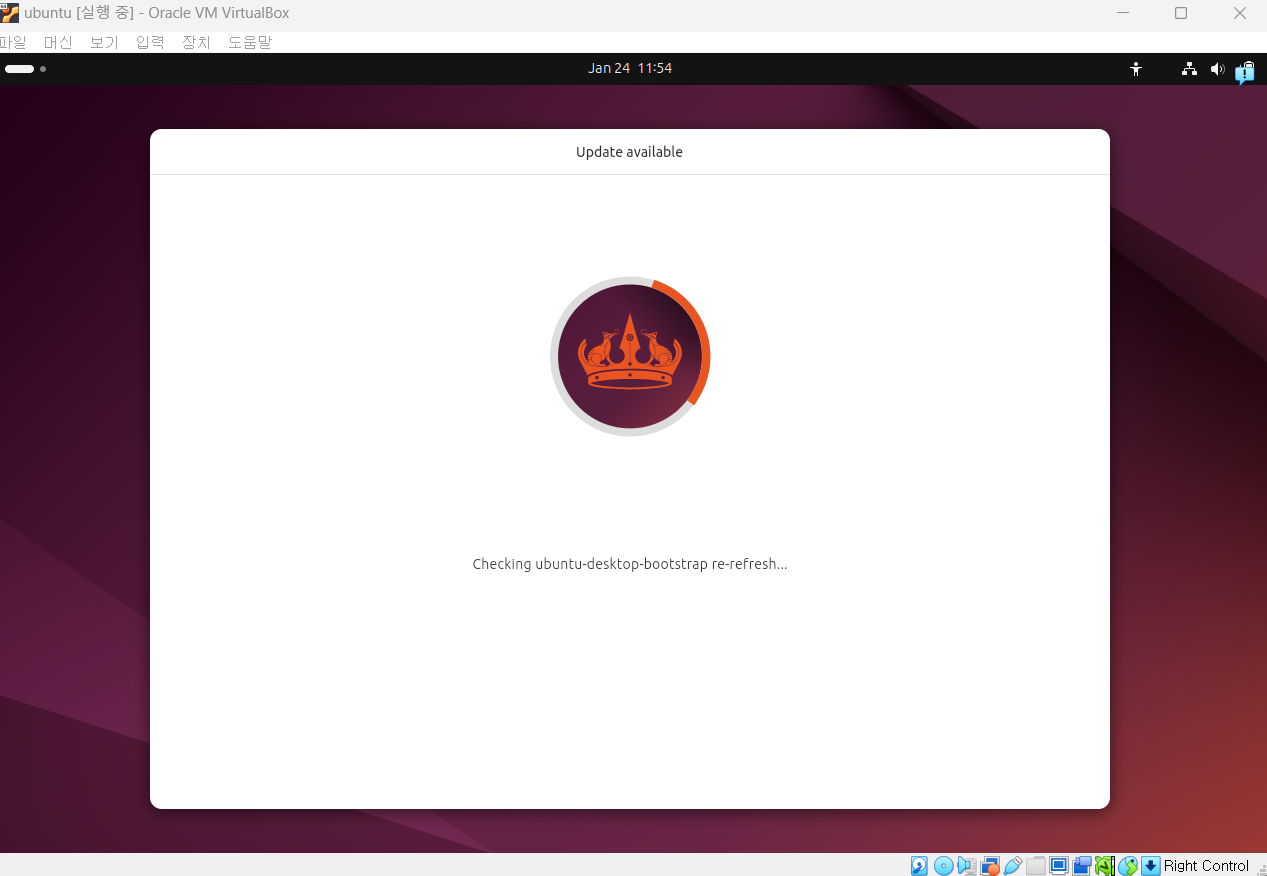The height and width of the screenshot is (876, 1267).
Task: Open the 보기 menu
Action: [104, 42]
